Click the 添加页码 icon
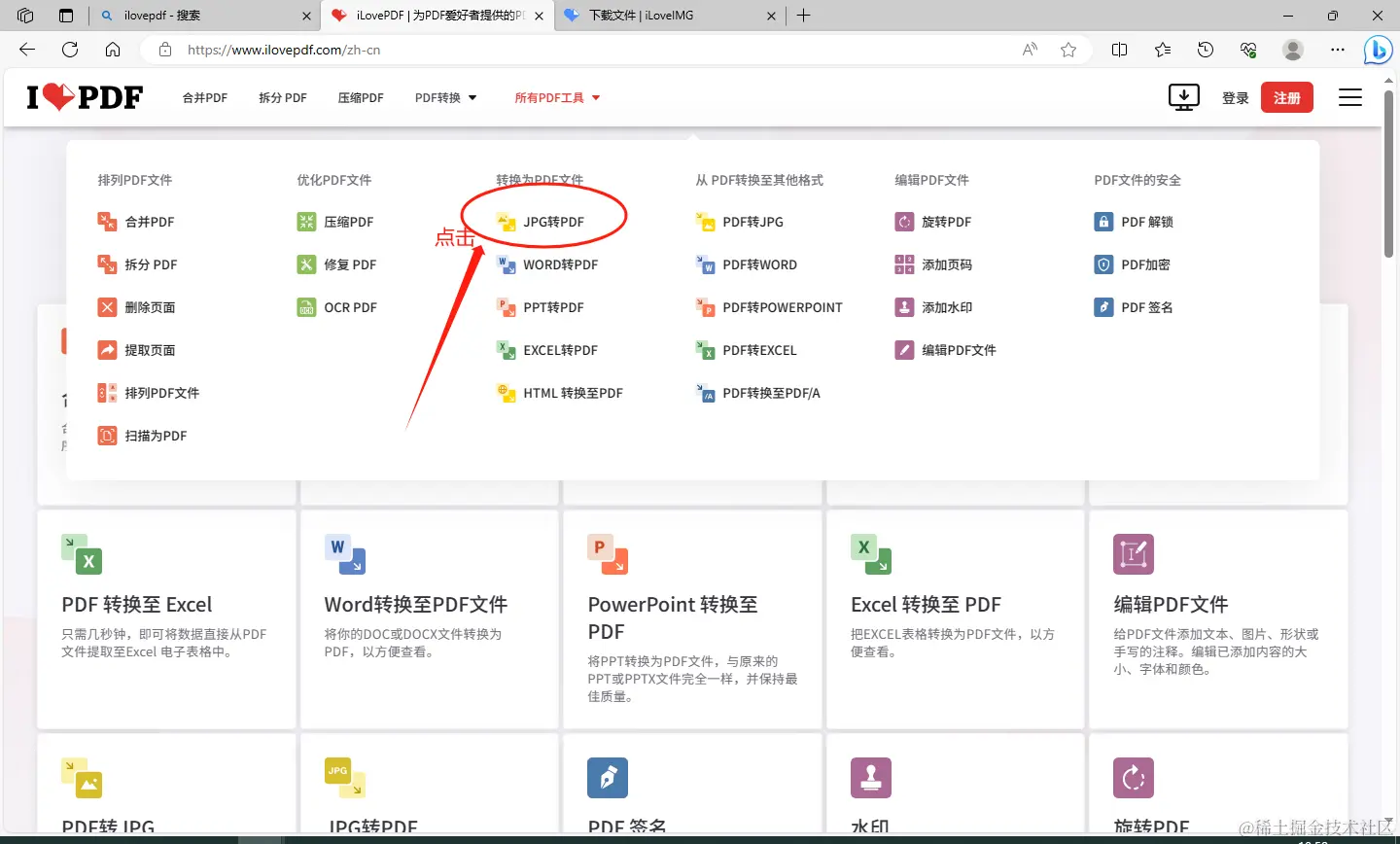This screenshot has height=844, width=1400. coord(904,264)
